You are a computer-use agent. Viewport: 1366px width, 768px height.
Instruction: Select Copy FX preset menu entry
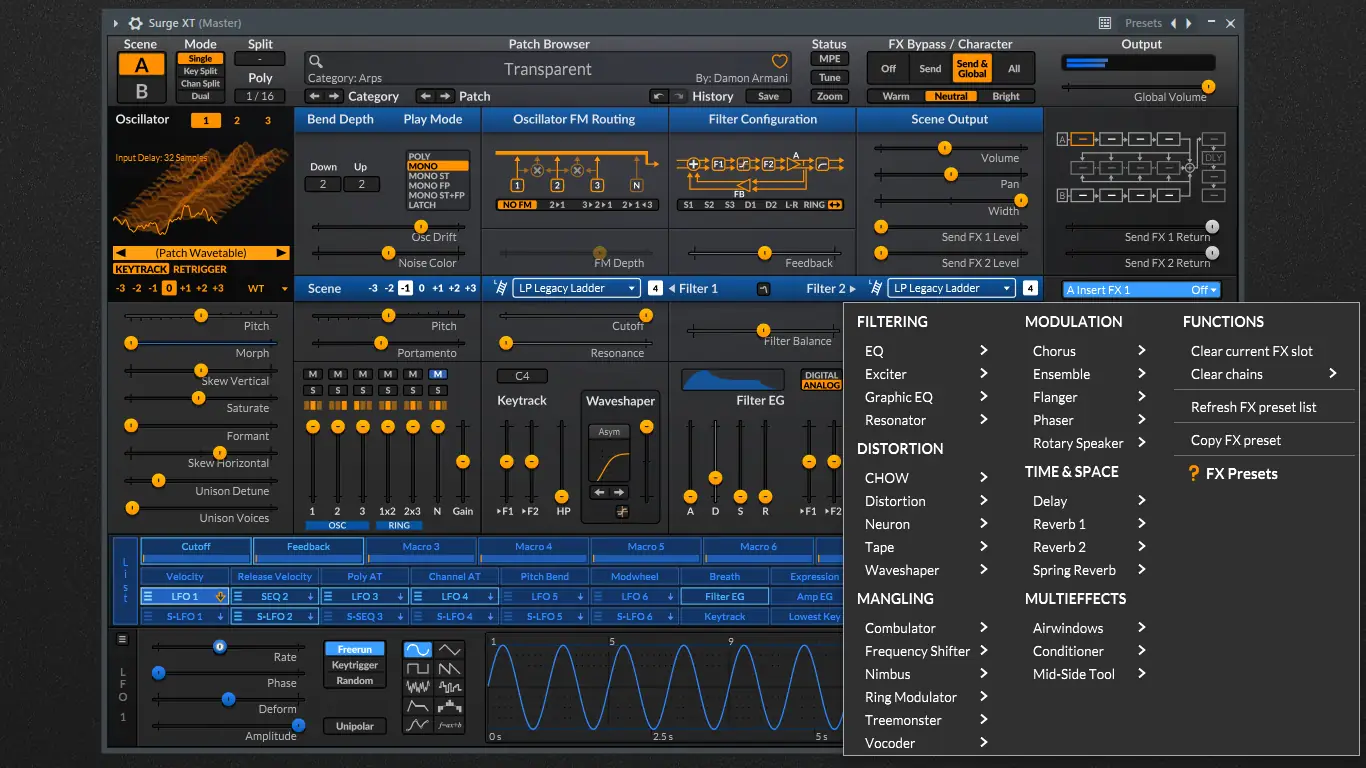tap(1235, 440)
